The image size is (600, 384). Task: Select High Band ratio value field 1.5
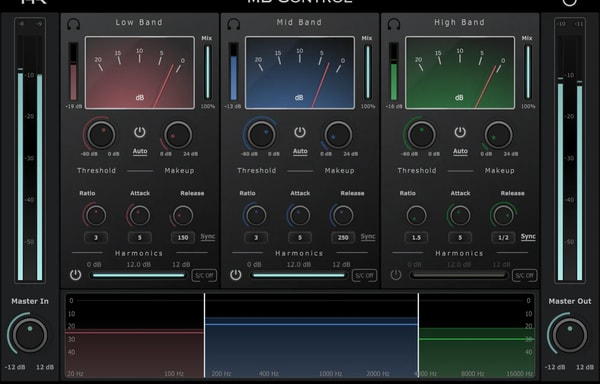click(416, 238)
